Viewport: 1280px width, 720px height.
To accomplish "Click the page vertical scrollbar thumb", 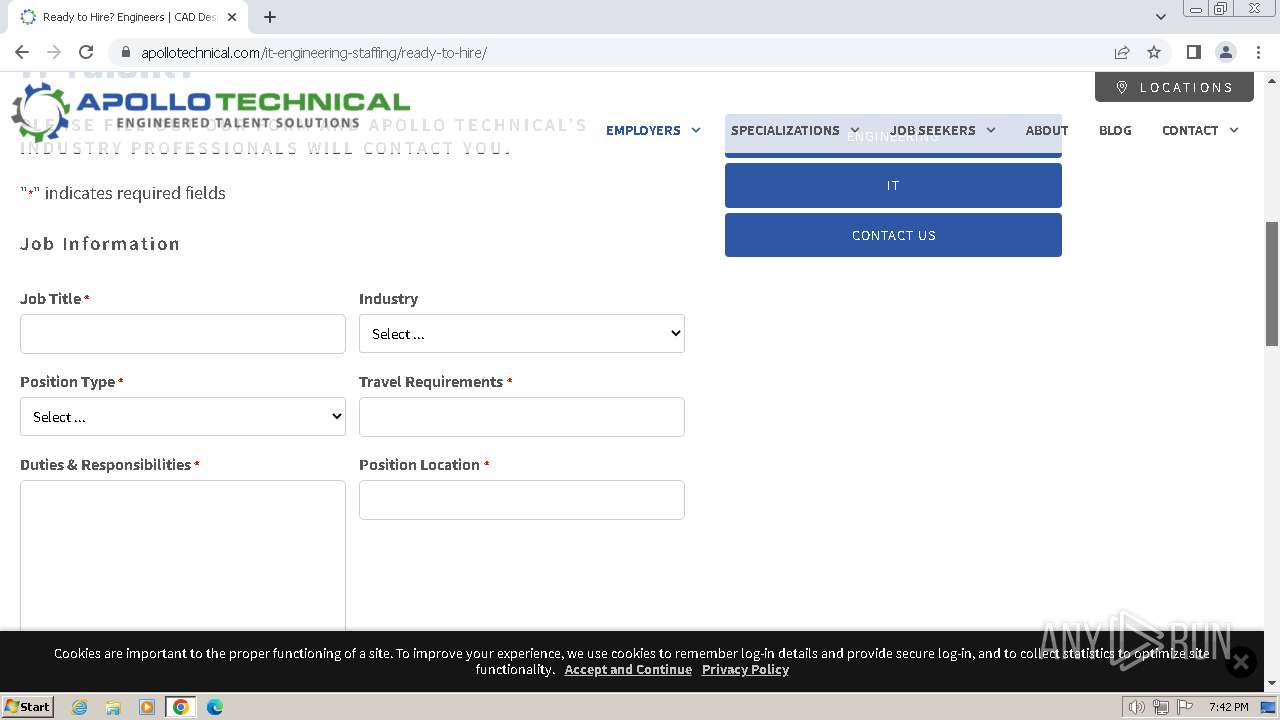I will pyautogui.click(x=1272, y=284).
